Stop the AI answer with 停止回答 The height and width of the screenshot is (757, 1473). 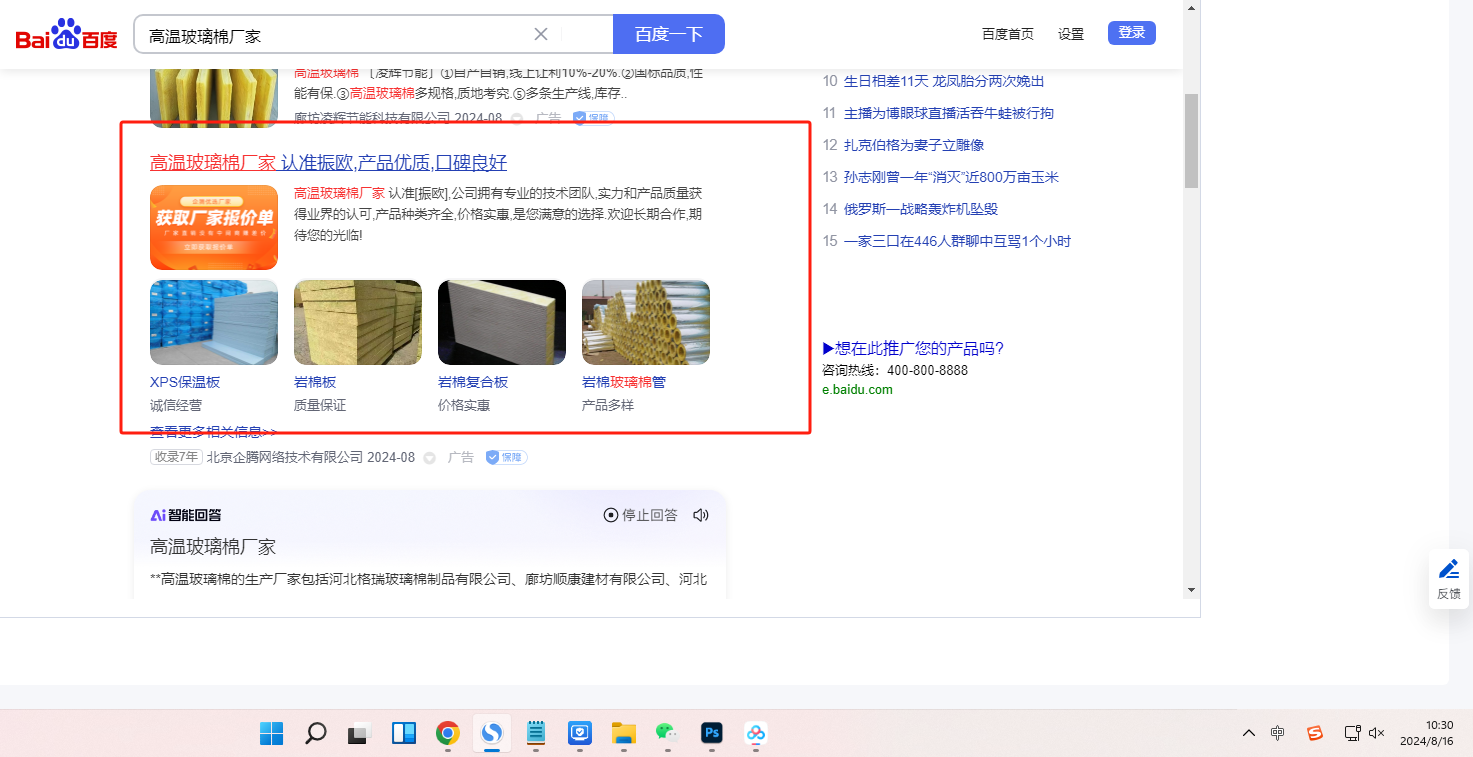click(640, 515)
